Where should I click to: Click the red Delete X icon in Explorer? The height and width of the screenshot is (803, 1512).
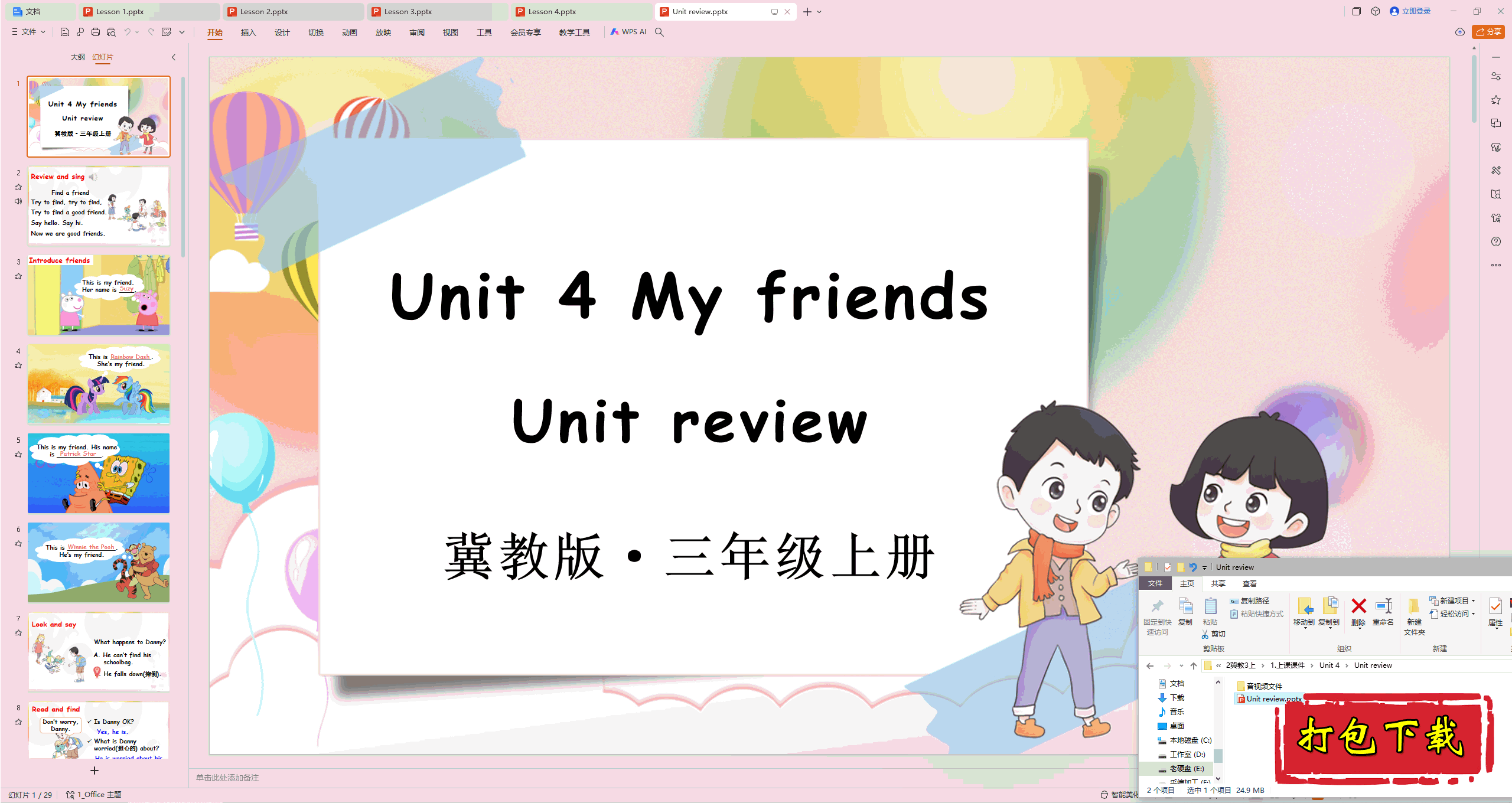coord(1358,606)
